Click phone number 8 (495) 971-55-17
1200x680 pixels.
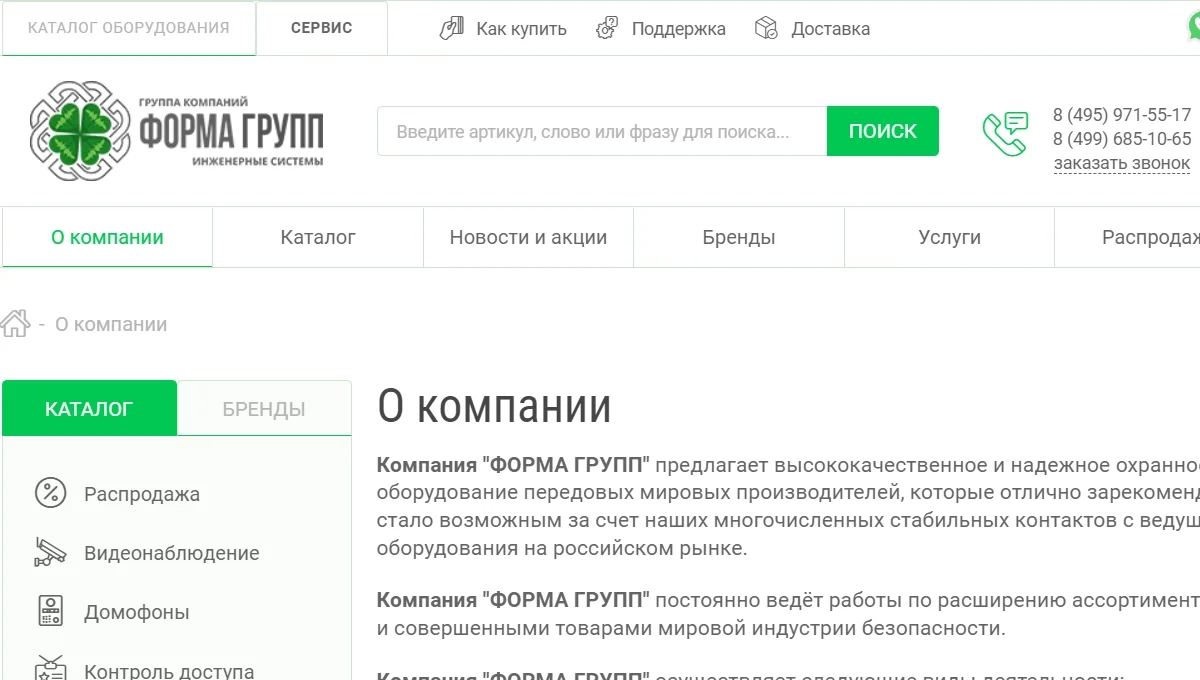[x=1122, y=115]
